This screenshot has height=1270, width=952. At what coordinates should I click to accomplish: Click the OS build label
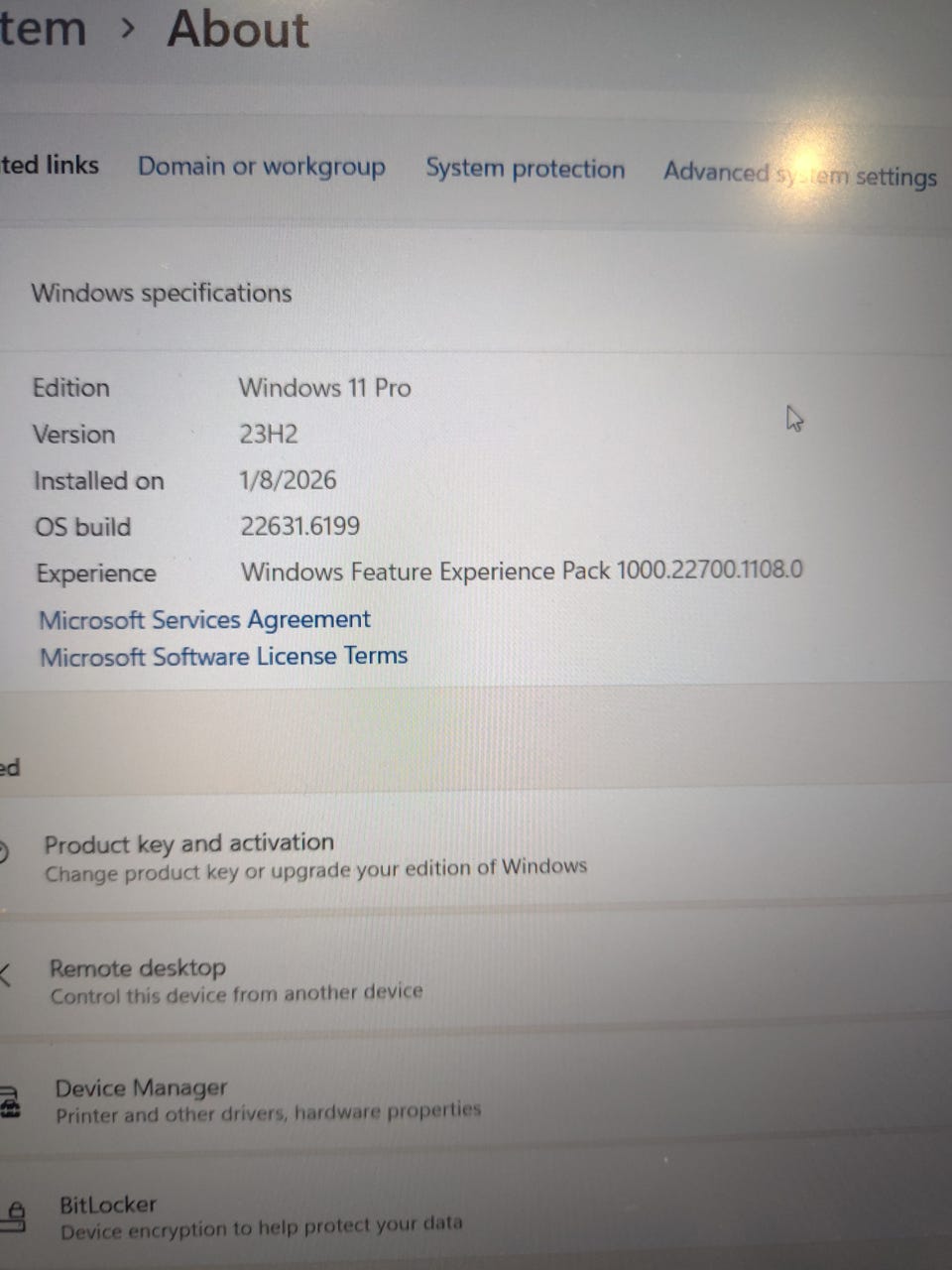(x=82, y=527)
